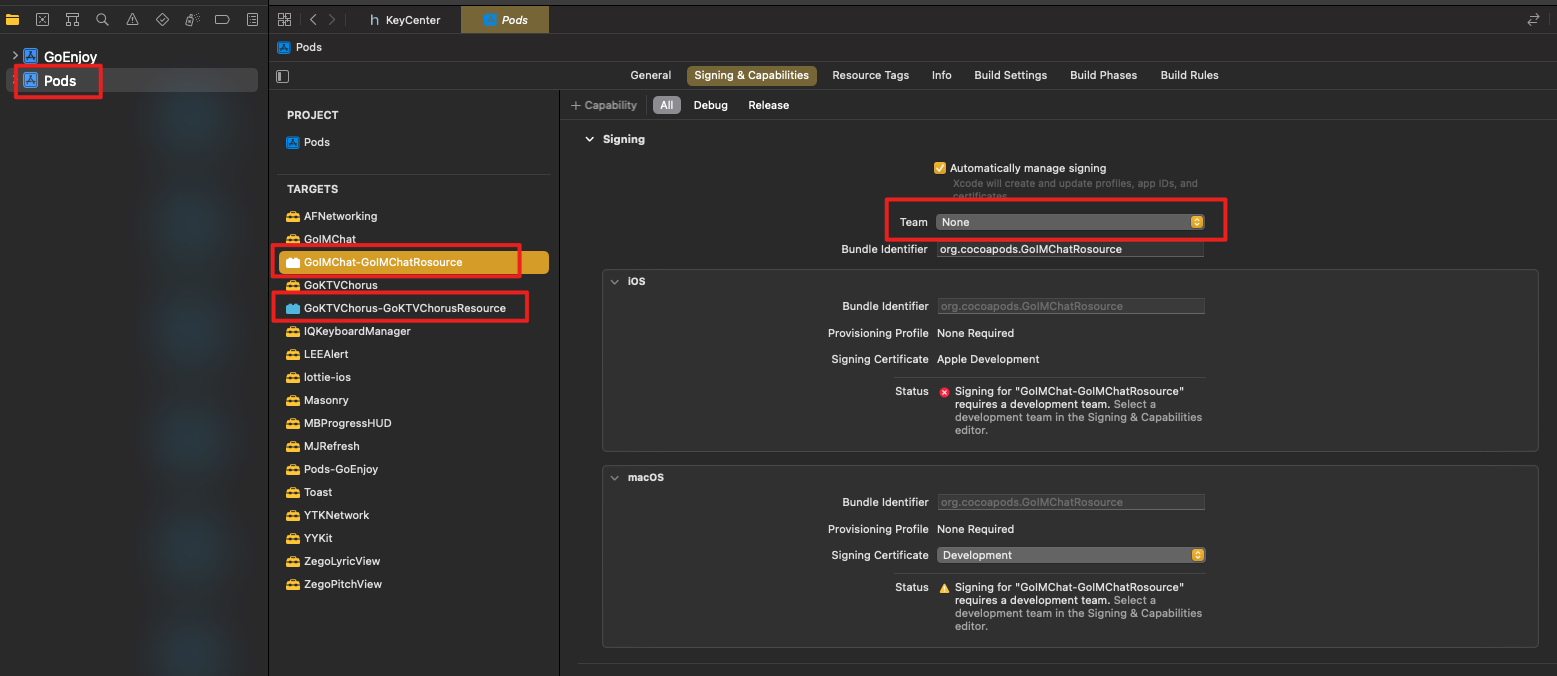Open the Find navigator magnifier icon
1557x676 pixels.
(x=102, y=20)
